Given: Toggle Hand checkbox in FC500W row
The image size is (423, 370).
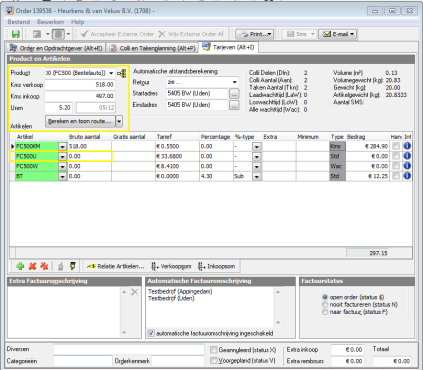Looking at the screenshot, I should (396, 166).
